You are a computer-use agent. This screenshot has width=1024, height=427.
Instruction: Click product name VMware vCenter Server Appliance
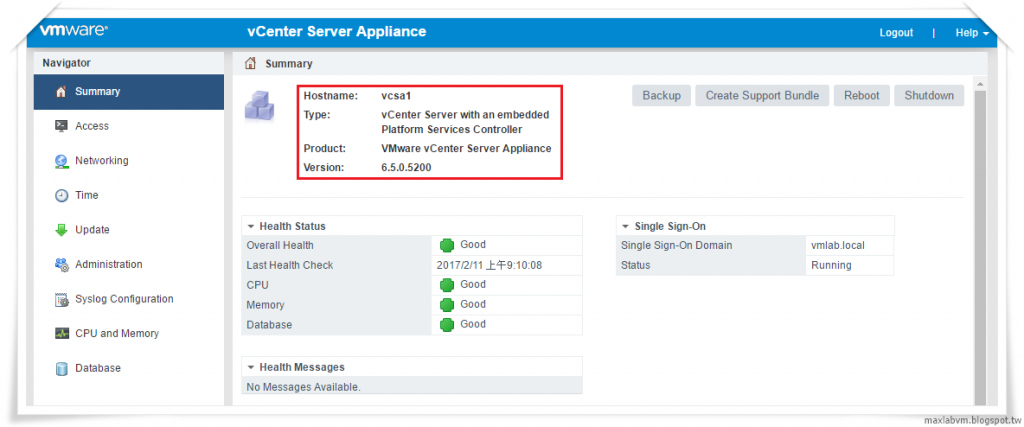466,148
